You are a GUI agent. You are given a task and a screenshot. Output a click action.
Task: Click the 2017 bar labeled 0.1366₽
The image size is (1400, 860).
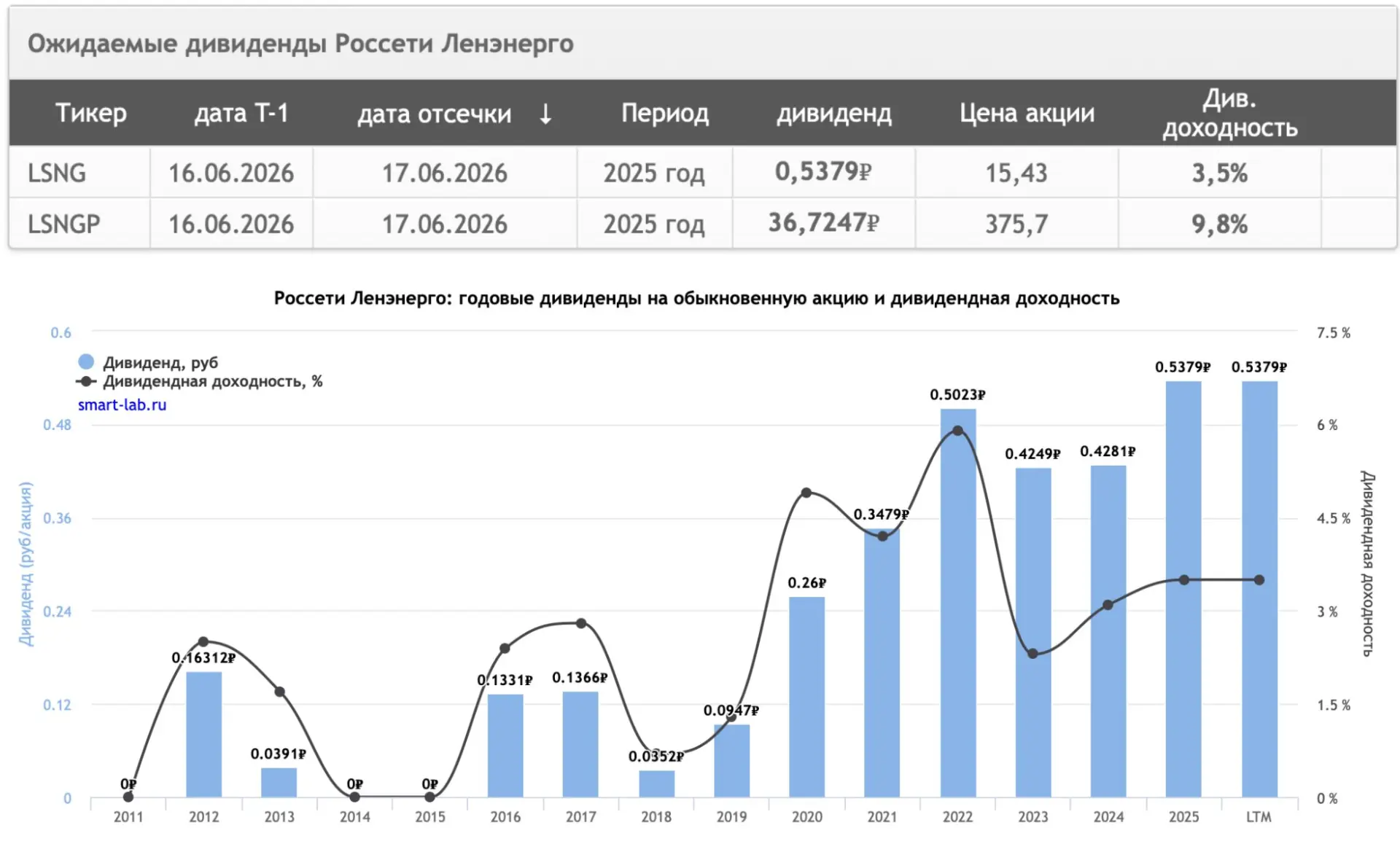pos(580,745)
